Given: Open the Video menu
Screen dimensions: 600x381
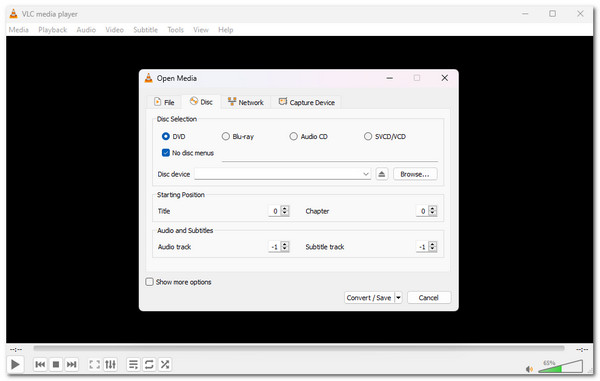Looking at the screenshot, I should click(114, 29).
